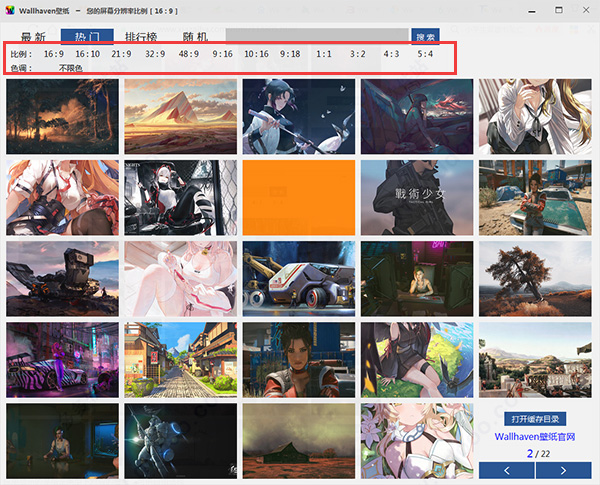
Task: Focus the search text input field
Action: 318,37
